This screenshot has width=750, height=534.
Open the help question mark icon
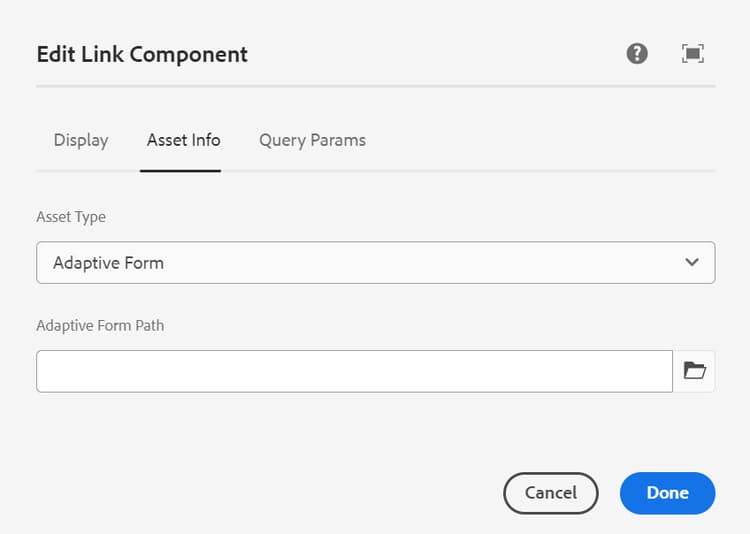point(637,54)
